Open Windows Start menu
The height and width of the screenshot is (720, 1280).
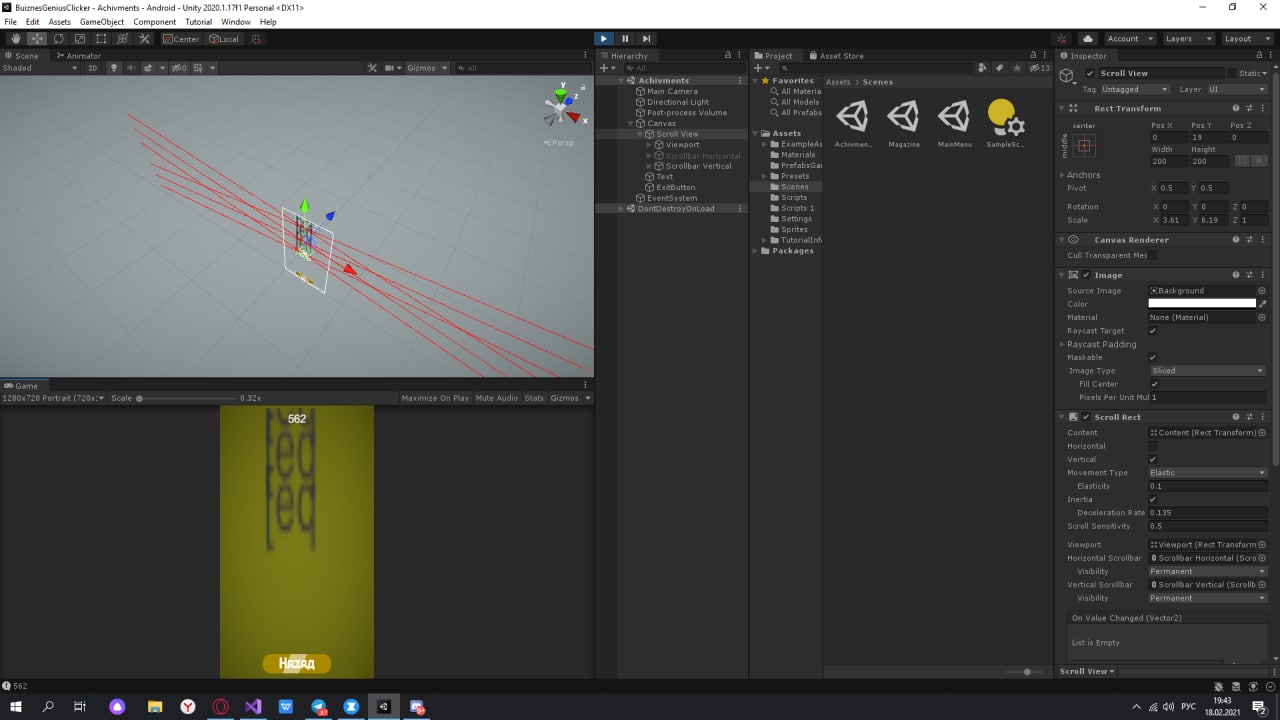(x=15, y=706)
